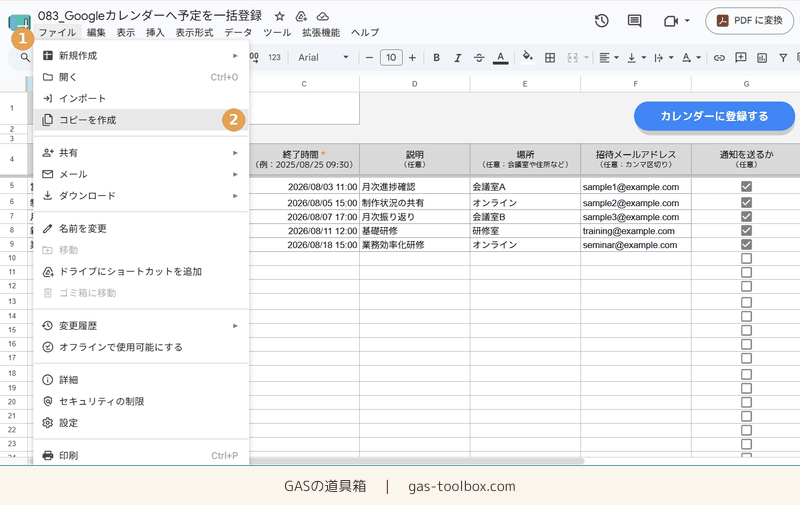Toggle bold formatting in toolbar
800x505 pixels.
[x=436, y=58]
